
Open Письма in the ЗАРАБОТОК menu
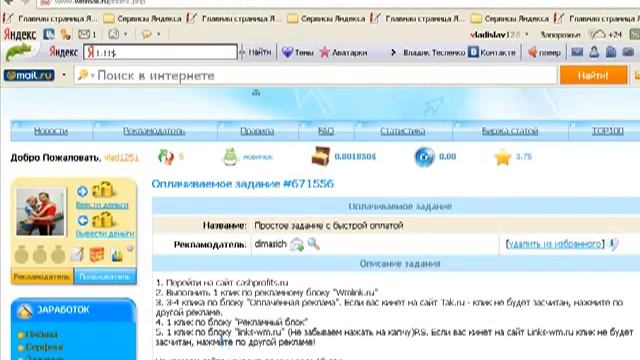[42, 335]
